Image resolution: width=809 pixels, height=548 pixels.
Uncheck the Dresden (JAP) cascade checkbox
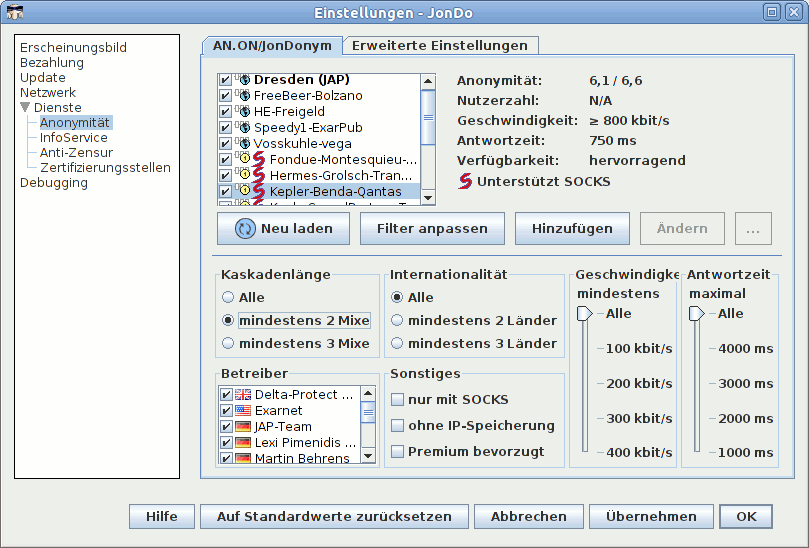point(225,80)
